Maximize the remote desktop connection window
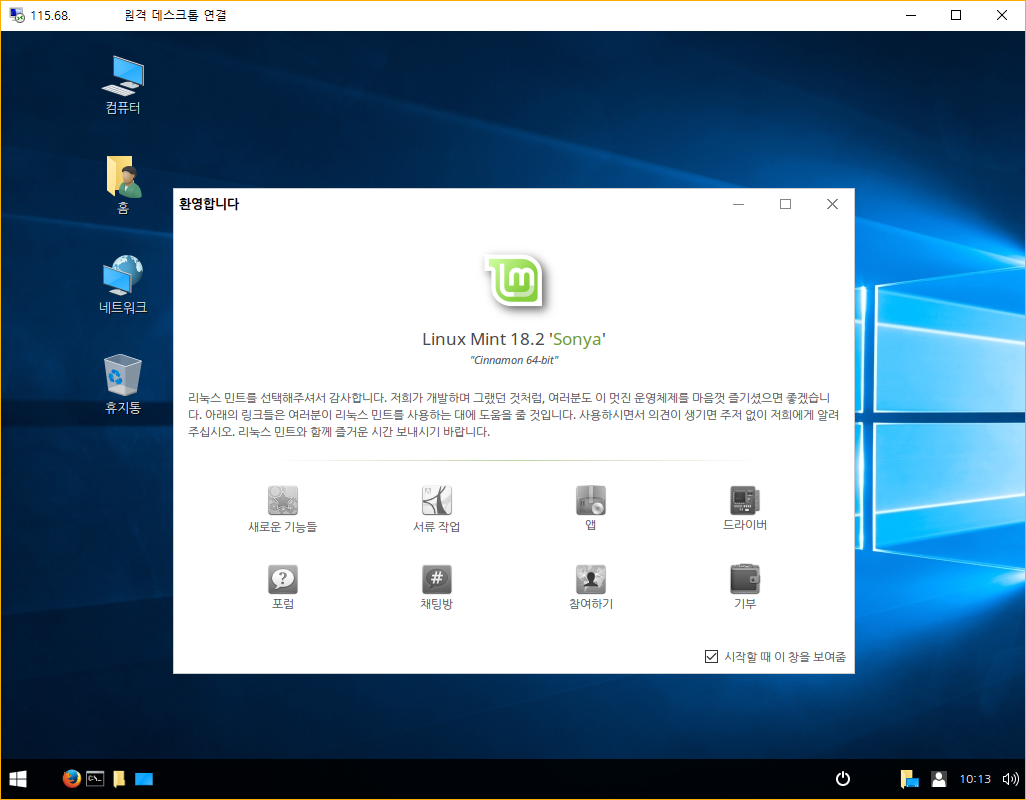This screenshot has width=1026, height=800. (x=956, y=15)
